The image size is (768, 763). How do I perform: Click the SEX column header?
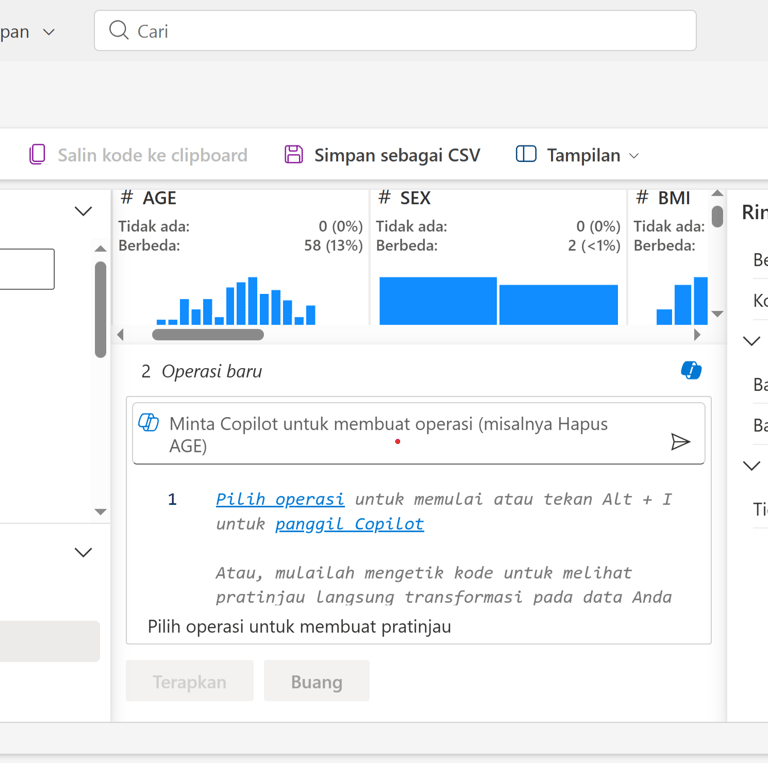point(415,198)
